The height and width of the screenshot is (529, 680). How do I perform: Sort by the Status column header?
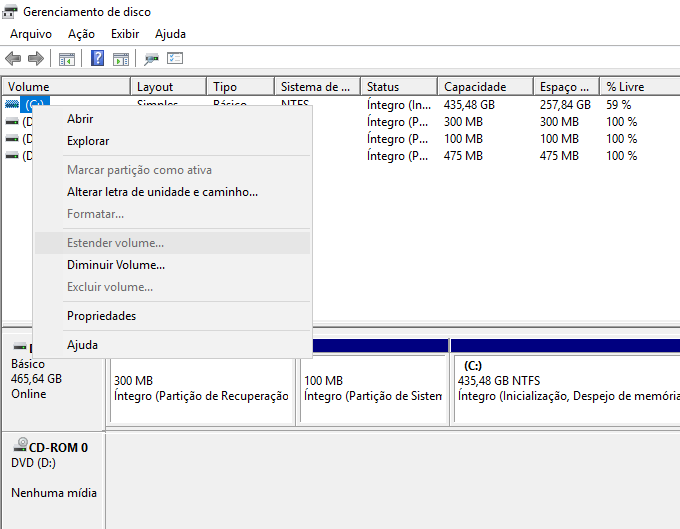[399, 87]
